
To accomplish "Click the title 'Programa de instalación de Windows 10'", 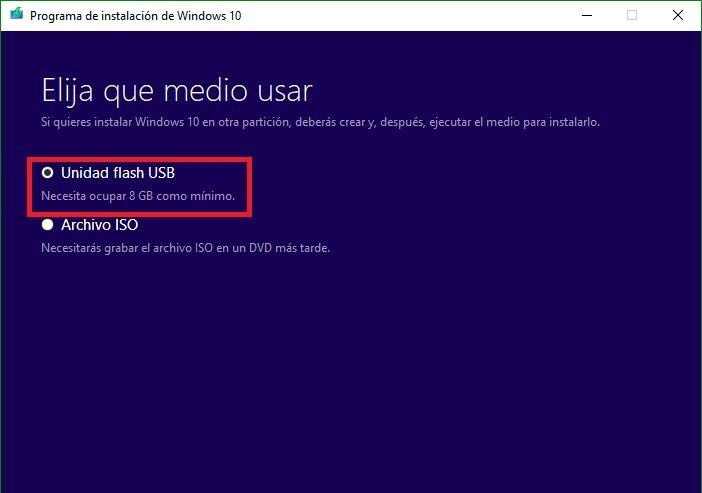I will (x=136, y=16).
